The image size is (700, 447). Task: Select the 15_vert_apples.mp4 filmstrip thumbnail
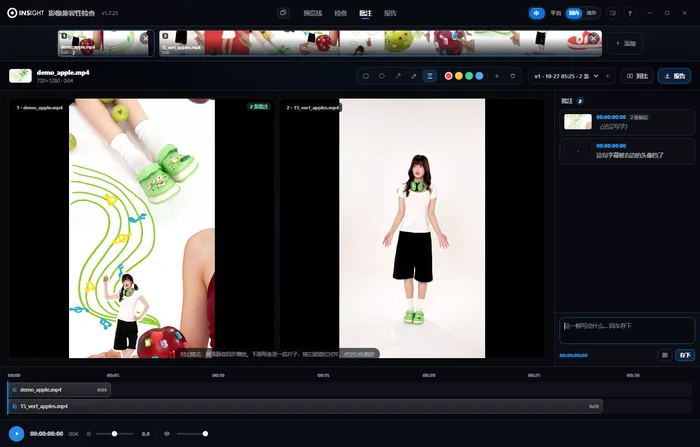coord(380,43)
